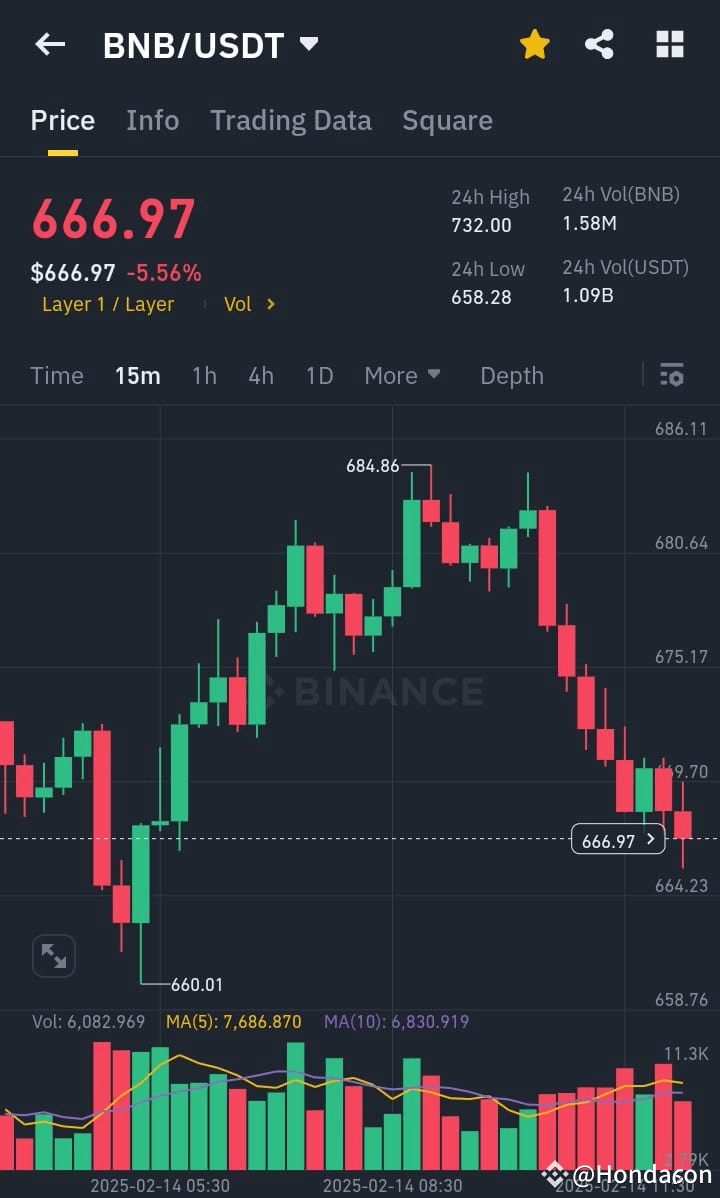The width and height of the screenshot is (720, 1198).
Task: Switch chart to the 1h interval
Action: pos(204,375)
